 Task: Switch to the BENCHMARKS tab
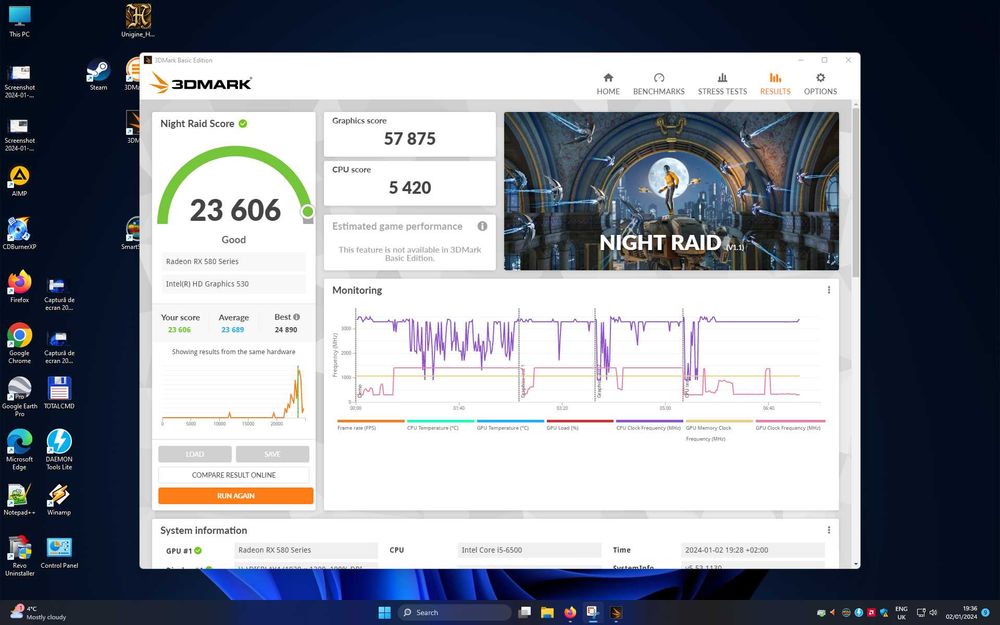pyautogui.click(x=659, y=84)
